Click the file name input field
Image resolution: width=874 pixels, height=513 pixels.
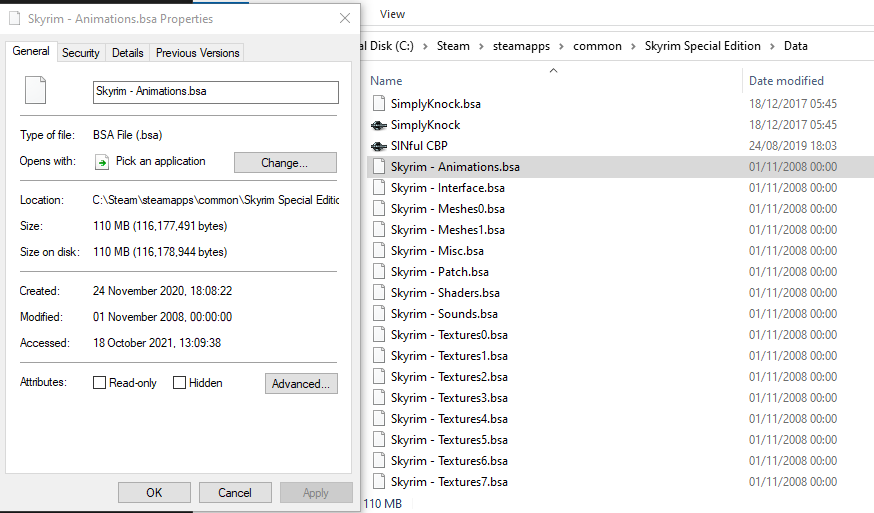click(216, 92)
